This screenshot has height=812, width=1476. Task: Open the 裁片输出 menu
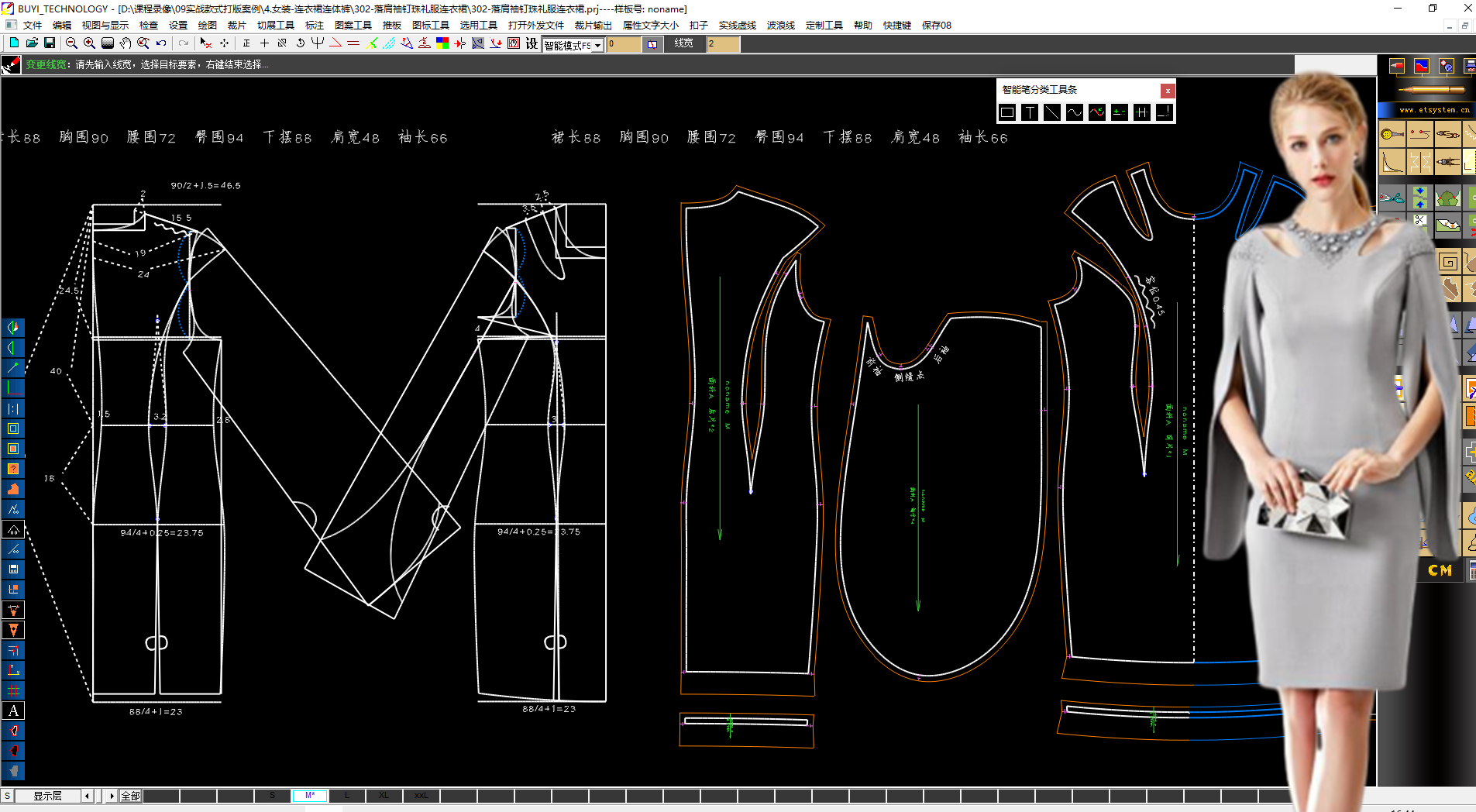(593, 25)
